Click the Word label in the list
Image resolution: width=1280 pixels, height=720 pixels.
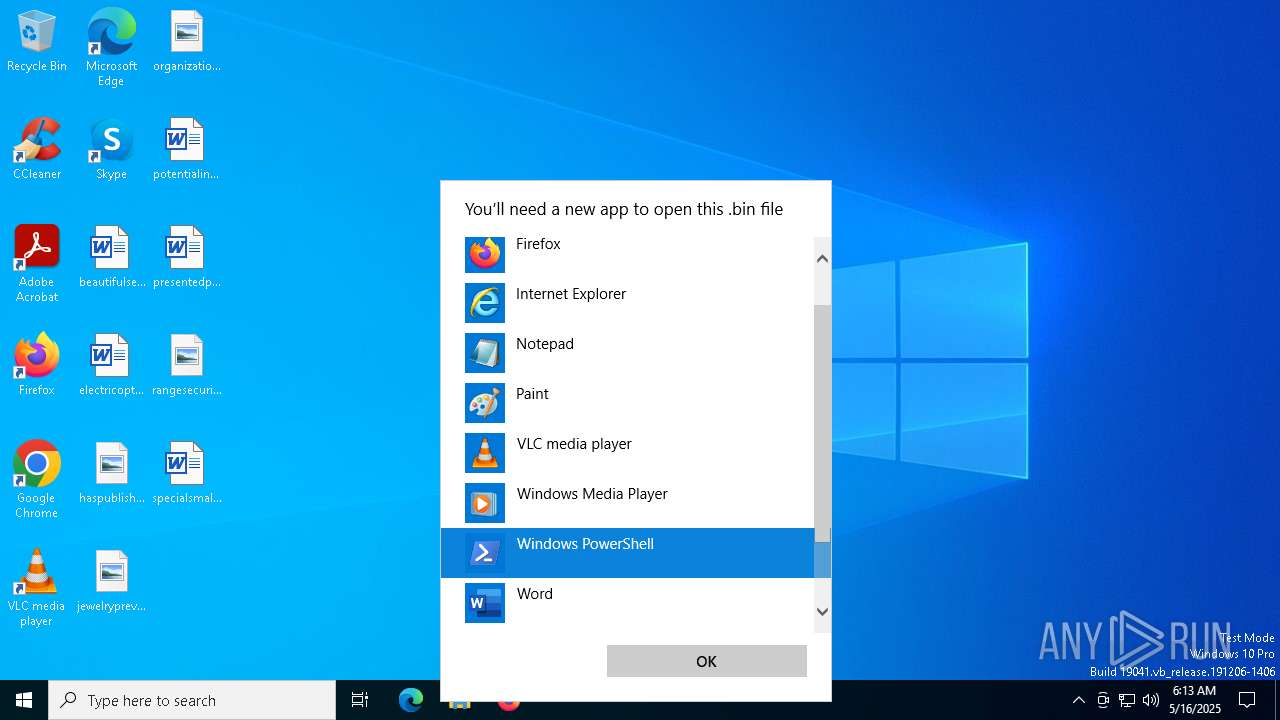coord(535,594)
